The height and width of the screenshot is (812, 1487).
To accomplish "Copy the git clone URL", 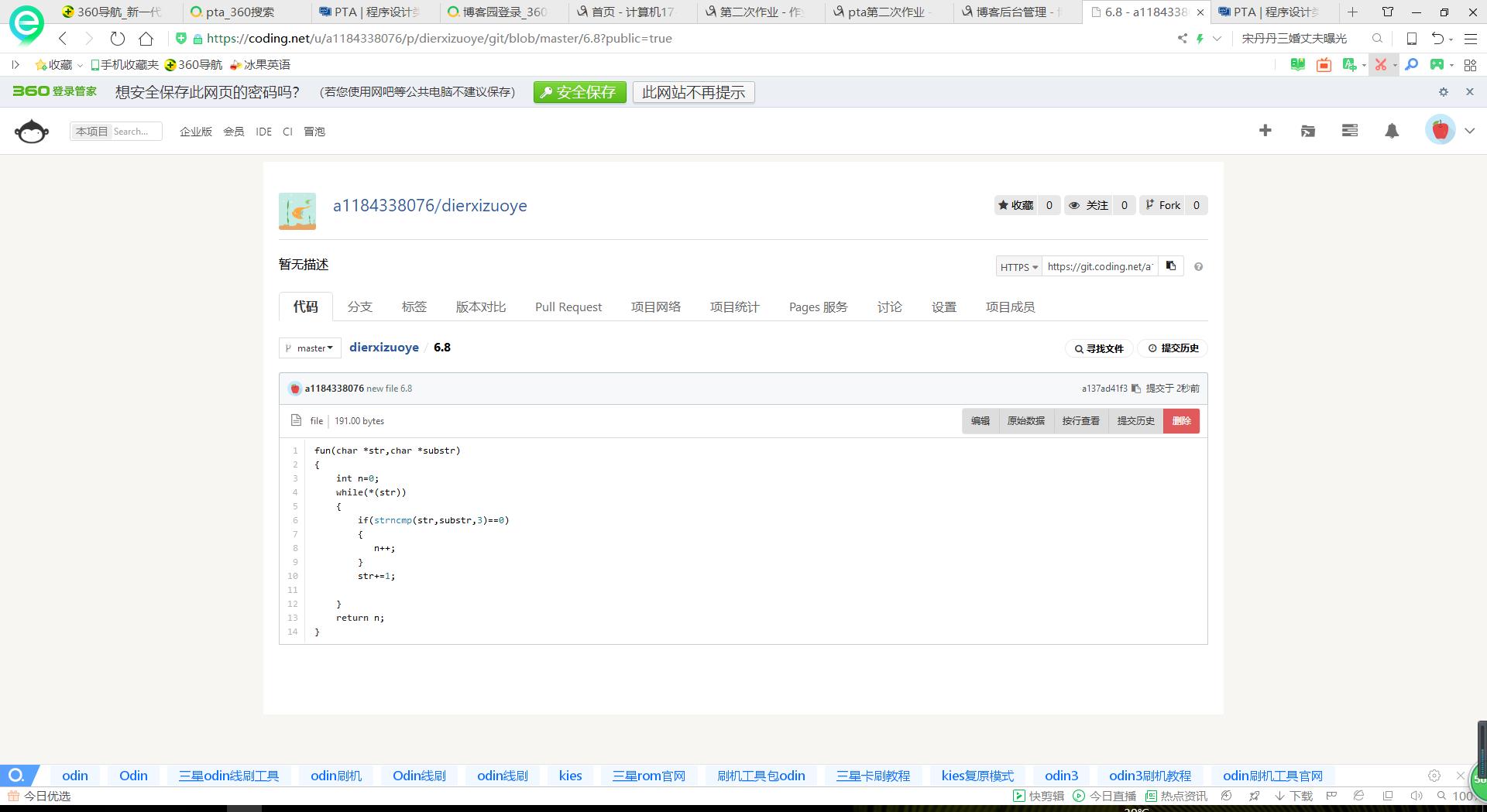I will click(x=1171, y=266).
